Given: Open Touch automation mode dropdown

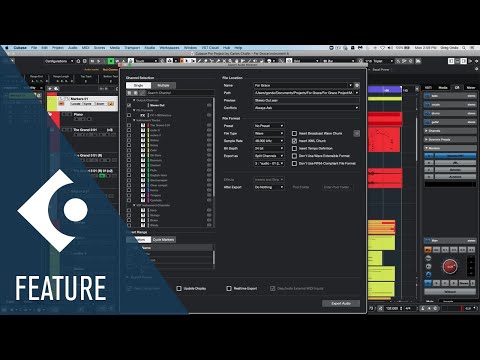Looking at the screenshot, I should click(x=146, y=61).
